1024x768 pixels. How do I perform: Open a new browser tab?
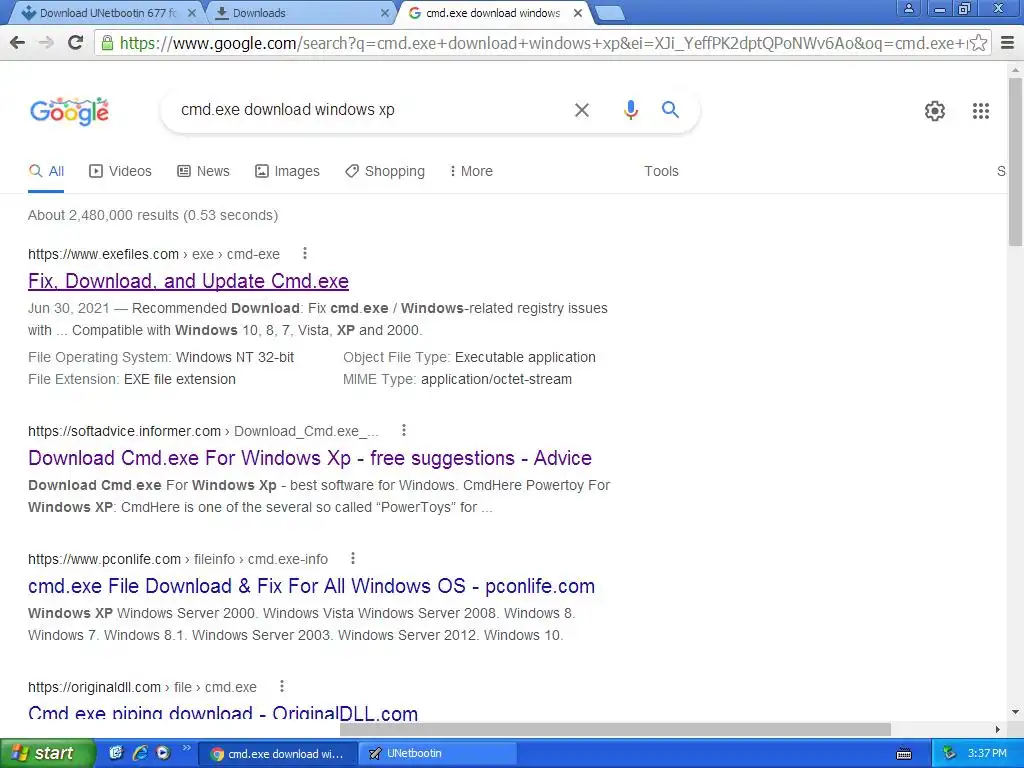[610, 13]
